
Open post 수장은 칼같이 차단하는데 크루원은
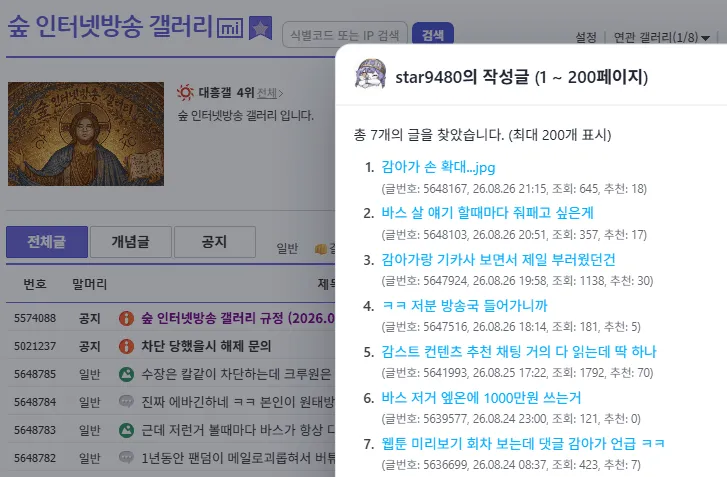click(x=236, y=374)
